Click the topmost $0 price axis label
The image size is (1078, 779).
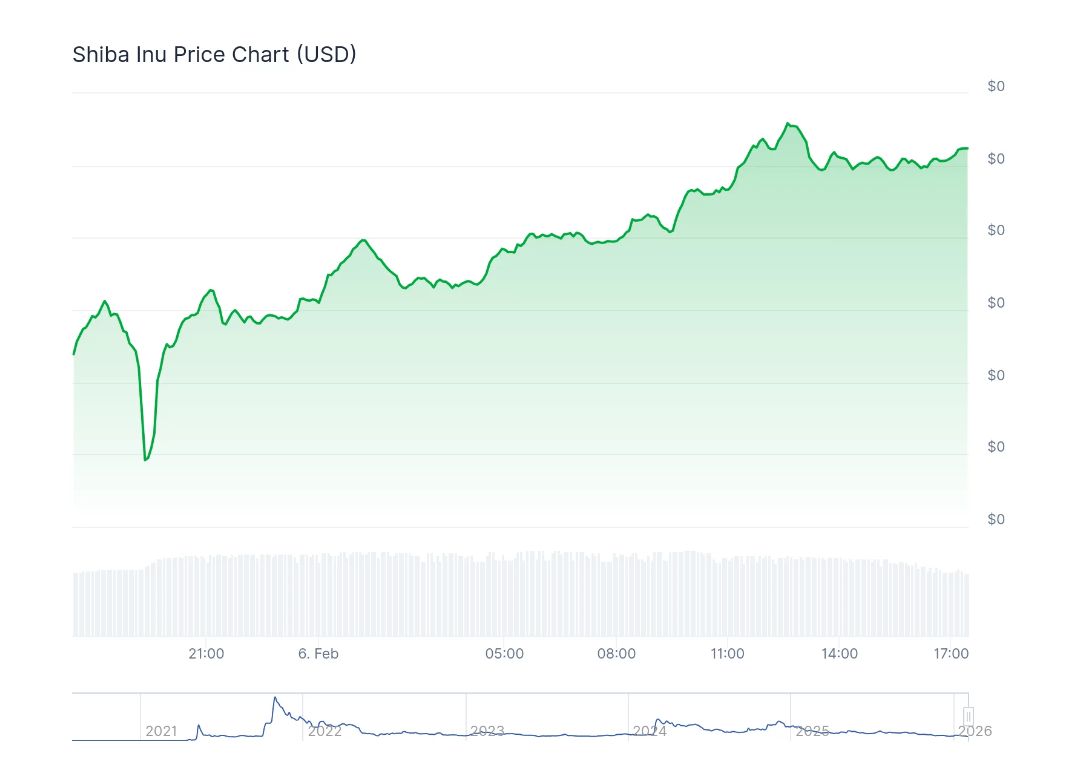click(x=996, y=86)
